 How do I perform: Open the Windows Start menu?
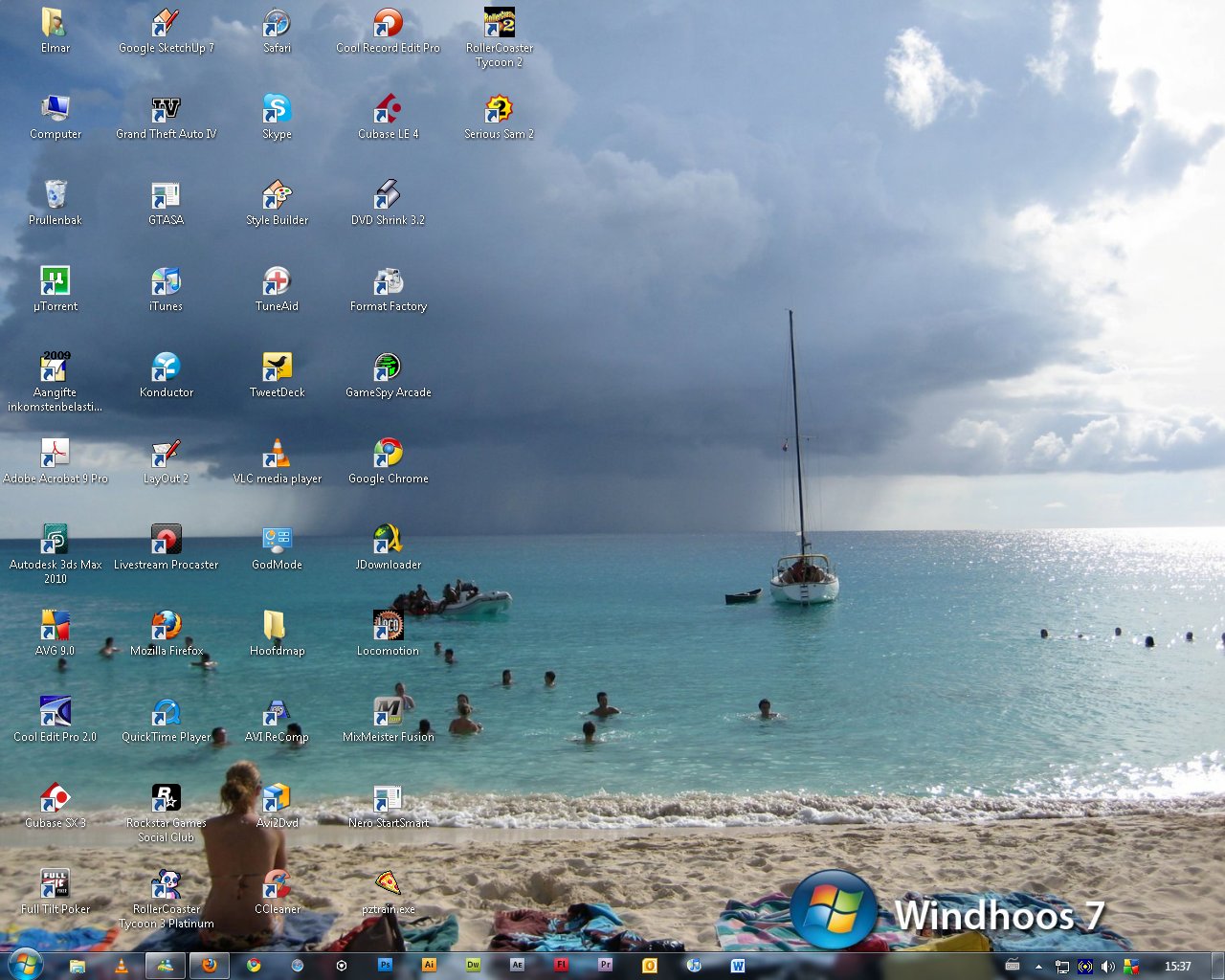point(25,964)
